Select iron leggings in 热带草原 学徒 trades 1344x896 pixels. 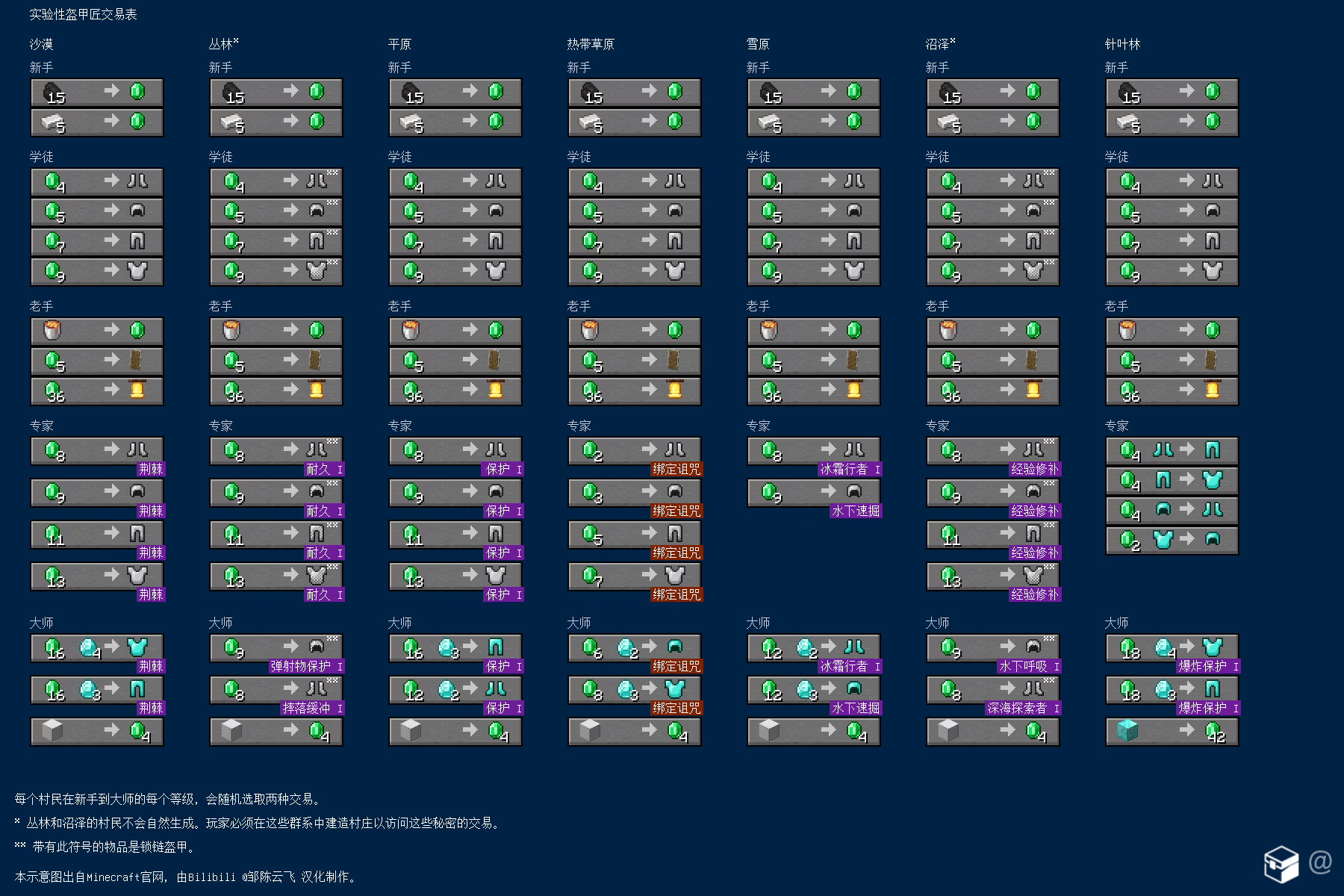[x=675, y=240]
